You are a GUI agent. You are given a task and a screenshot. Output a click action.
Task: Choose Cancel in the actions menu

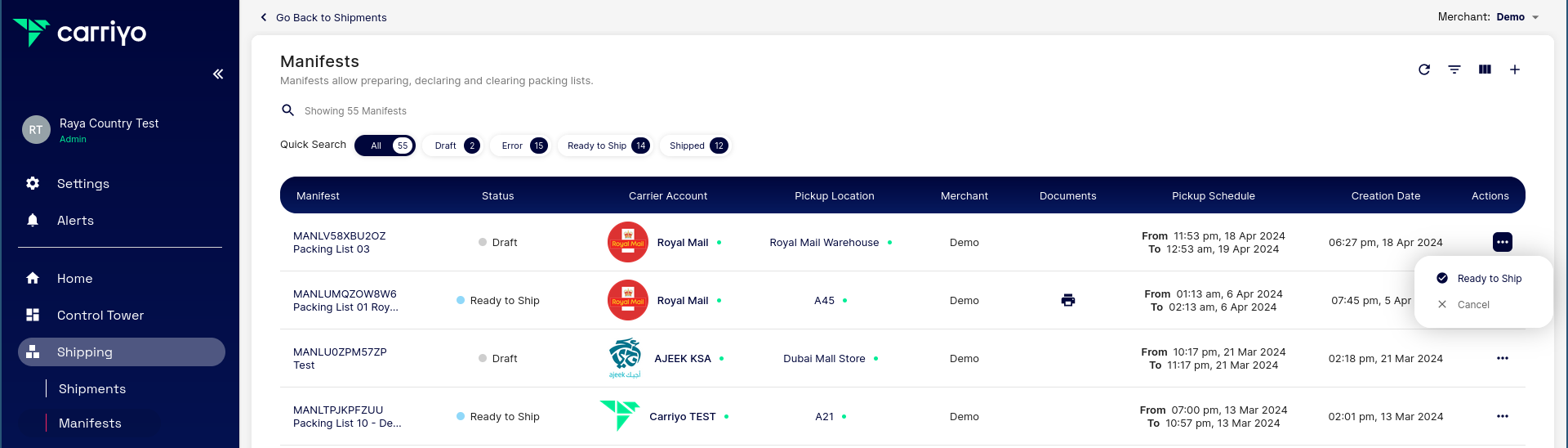click(x=1472, y=305)
